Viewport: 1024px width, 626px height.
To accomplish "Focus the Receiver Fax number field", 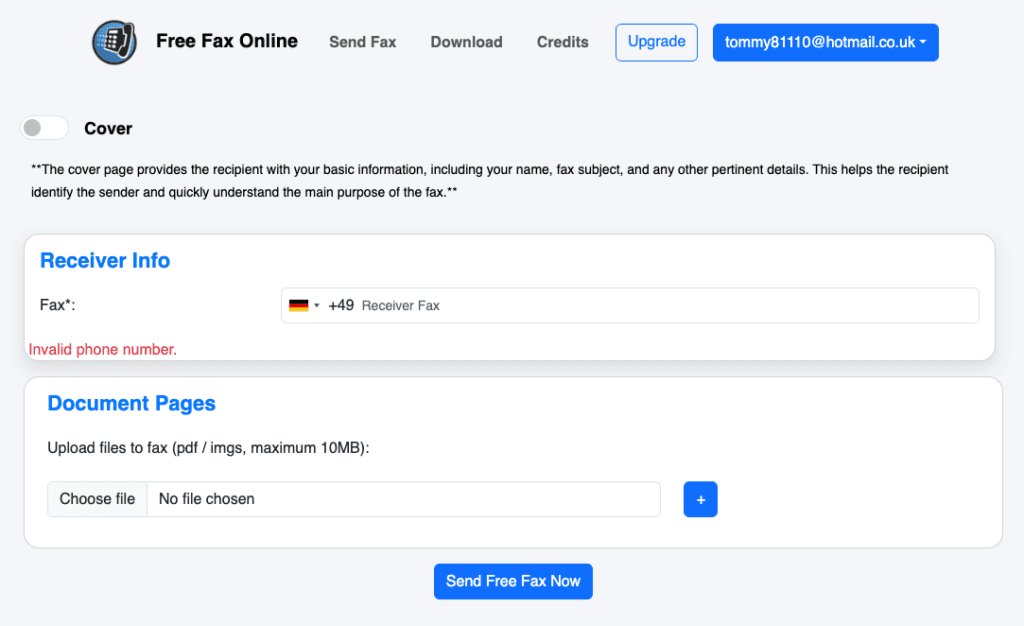I will coord(660,306).
